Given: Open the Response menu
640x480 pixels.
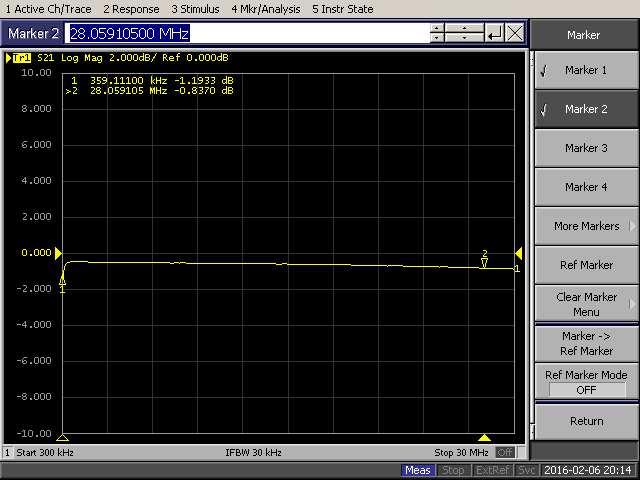Looking at the screenshot, I should point(131,9).
